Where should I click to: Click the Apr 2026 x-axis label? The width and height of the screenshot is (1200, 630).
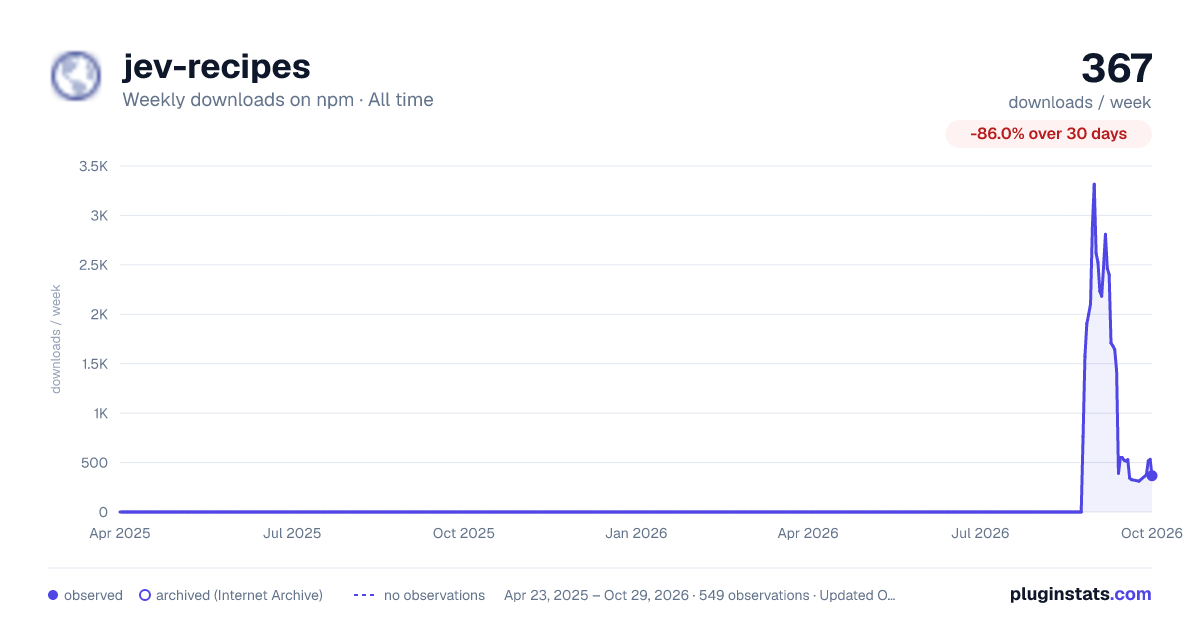point(807,533)
